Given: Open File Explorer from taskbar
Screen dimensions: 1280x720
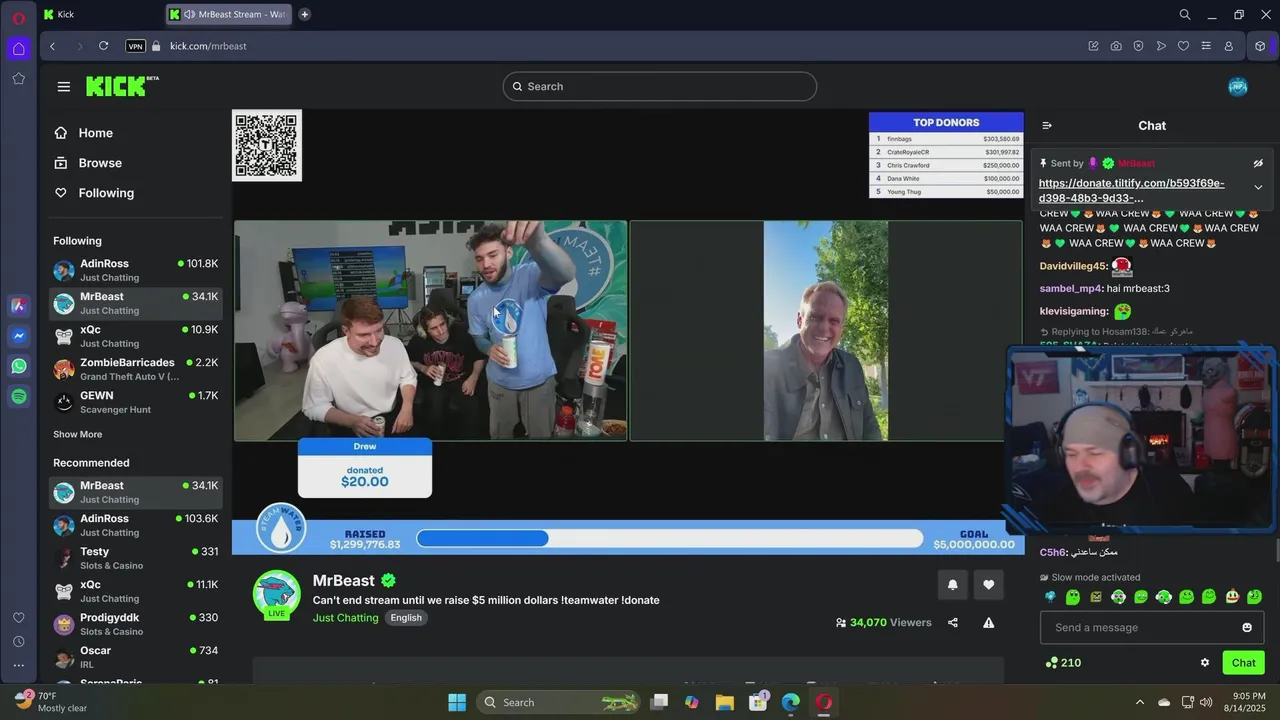Looking at the screenshot, I should coord(724,702).
